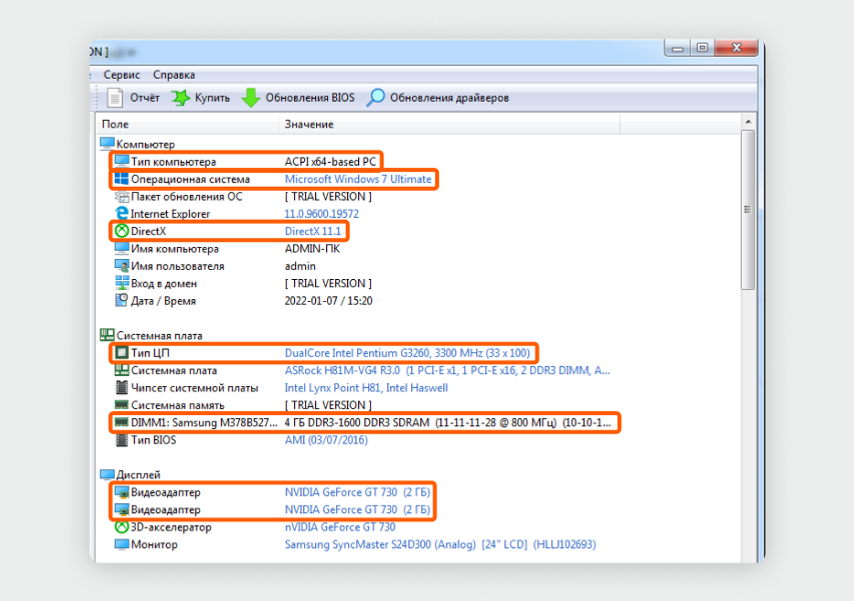Viewport: 854px width, 601px height.
Task: Click the Тип BIOS chip icon
Action: pos(121,440)
